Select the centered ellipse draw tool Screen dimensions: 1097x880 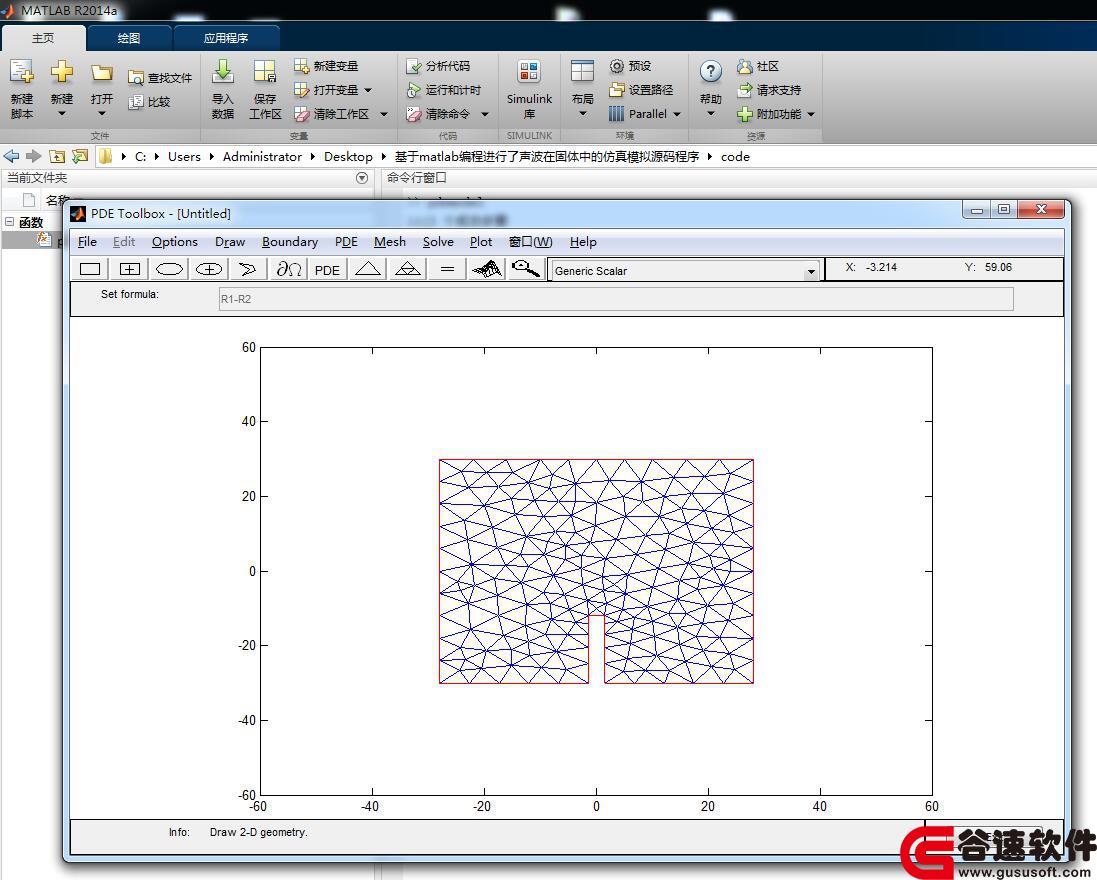click(x=208, y=269)
